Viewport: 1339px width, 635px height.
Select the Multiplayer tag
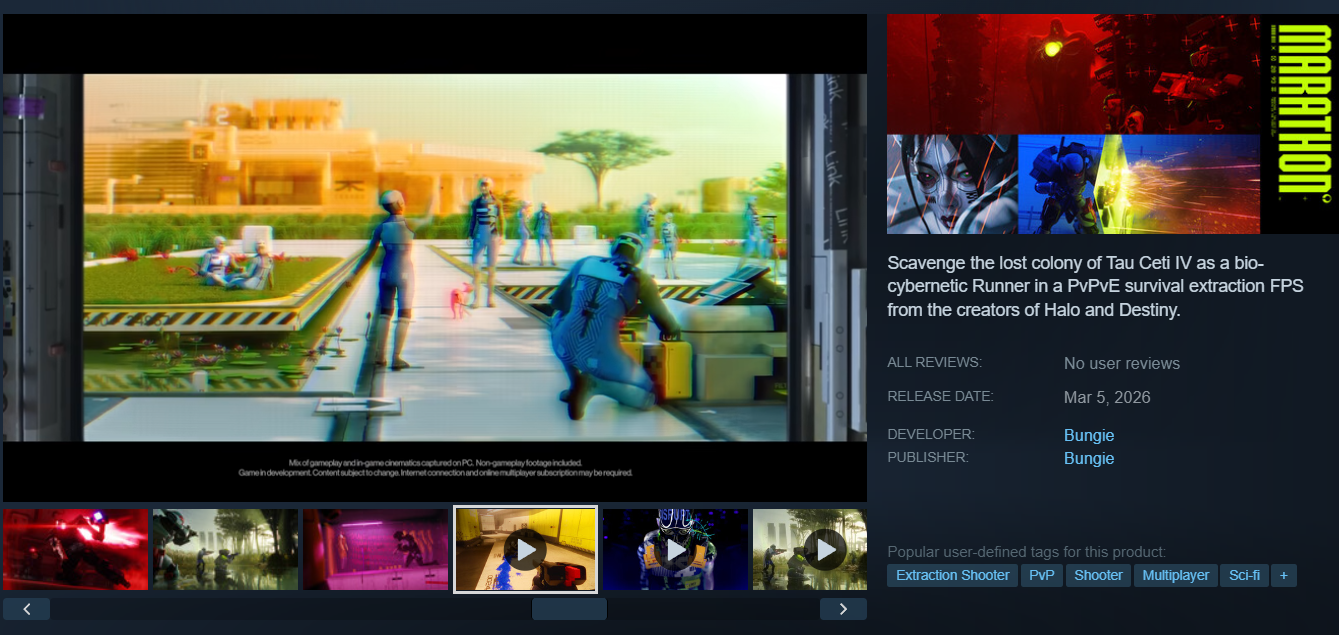(x=1176, y=575)
